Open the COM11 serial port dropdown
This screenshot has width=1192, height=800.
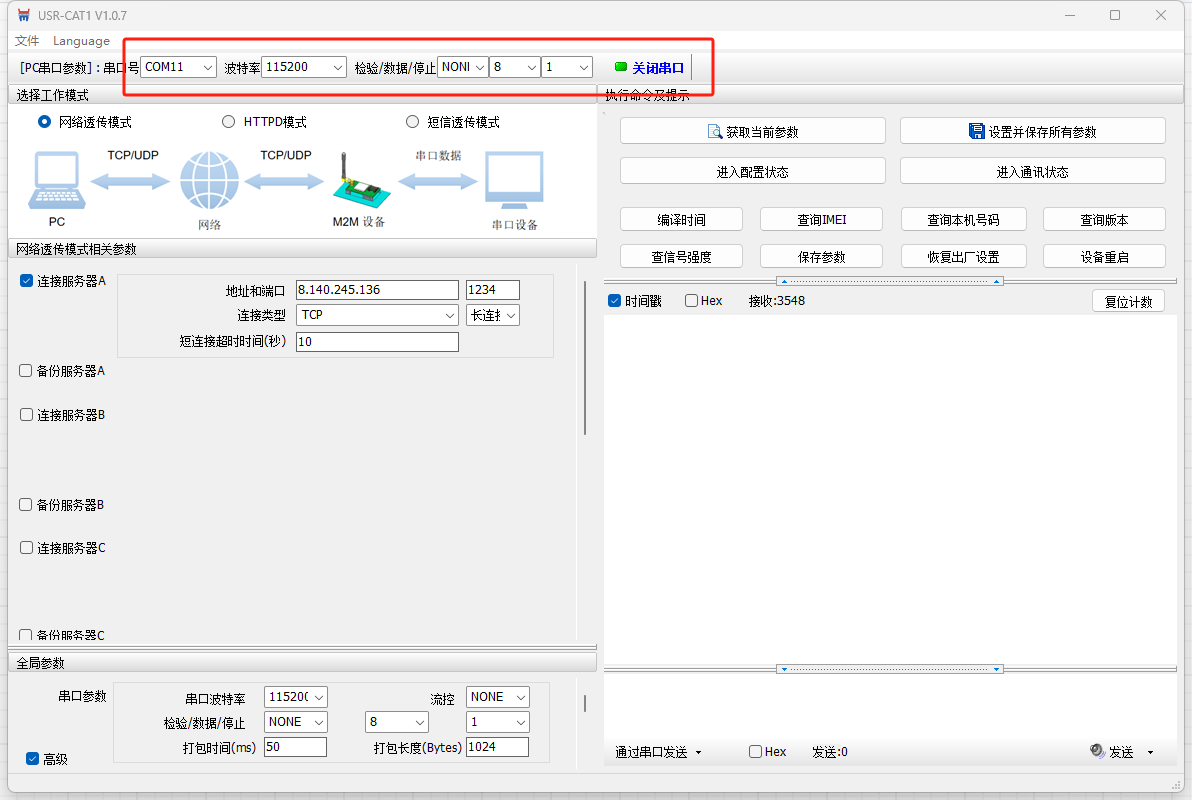click(x=178, y=67)
